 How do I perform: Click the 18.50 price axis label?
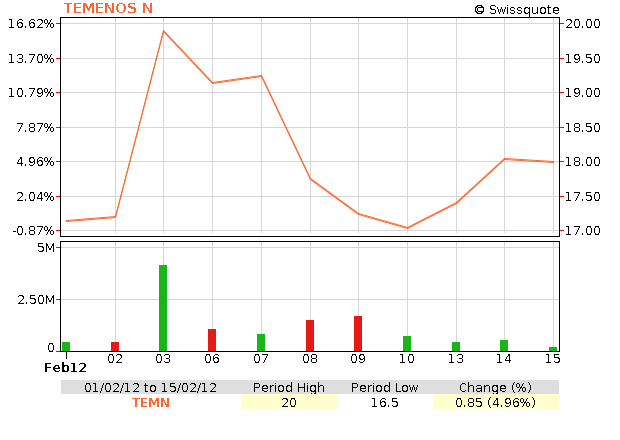(582, 128)
